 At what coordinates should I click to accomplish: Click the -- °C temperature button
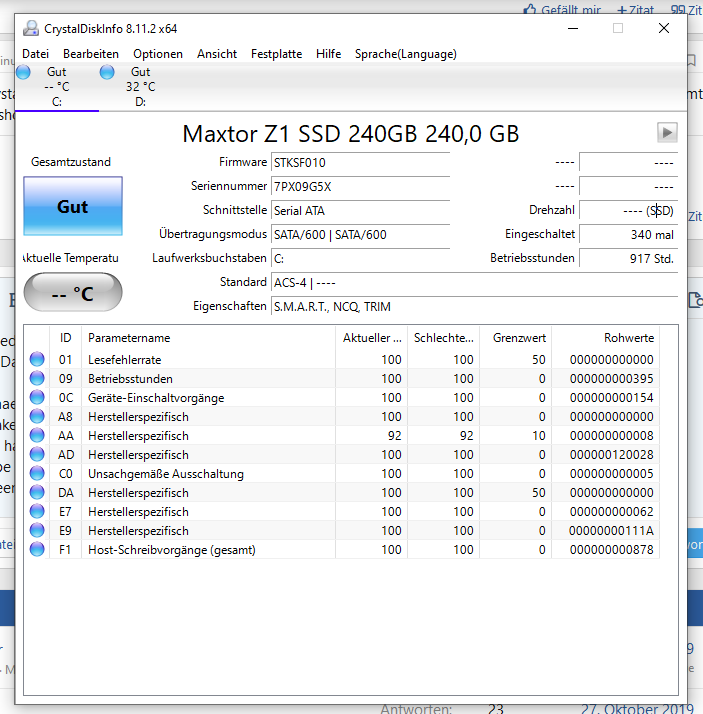coord(73,292)
